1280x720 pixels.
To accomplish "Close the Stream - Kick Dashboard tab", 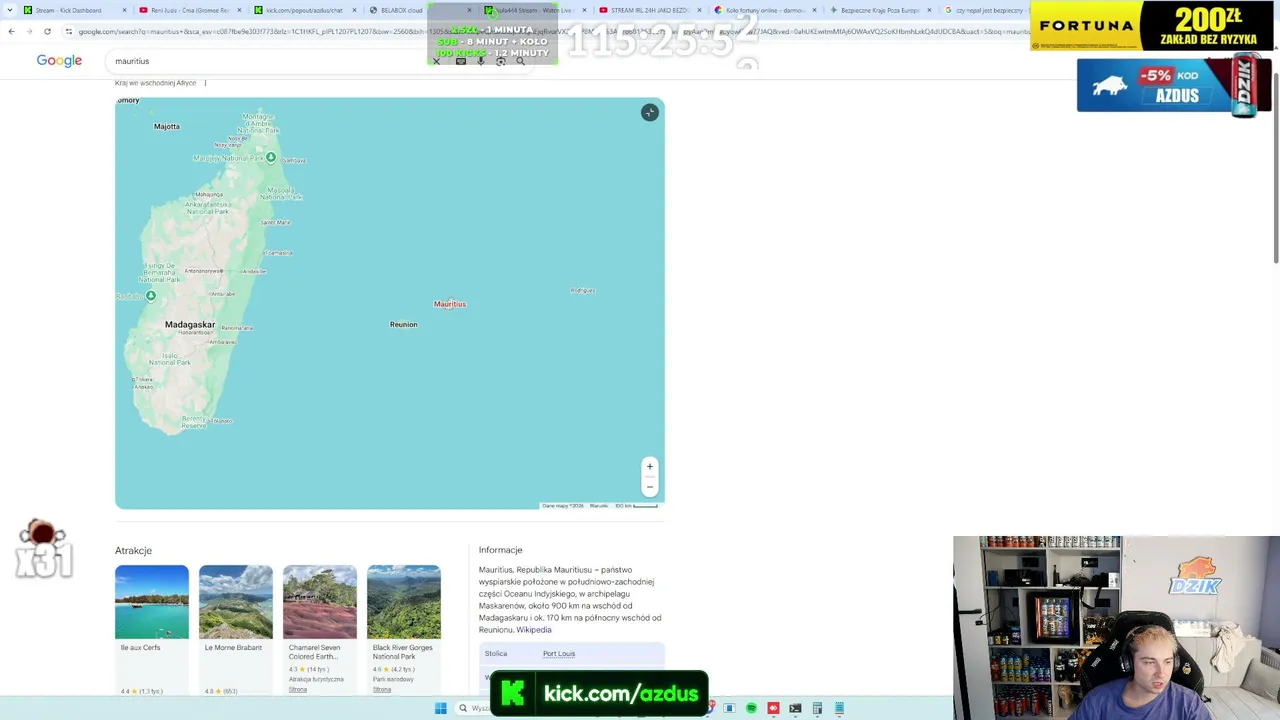I will [125, 10].
